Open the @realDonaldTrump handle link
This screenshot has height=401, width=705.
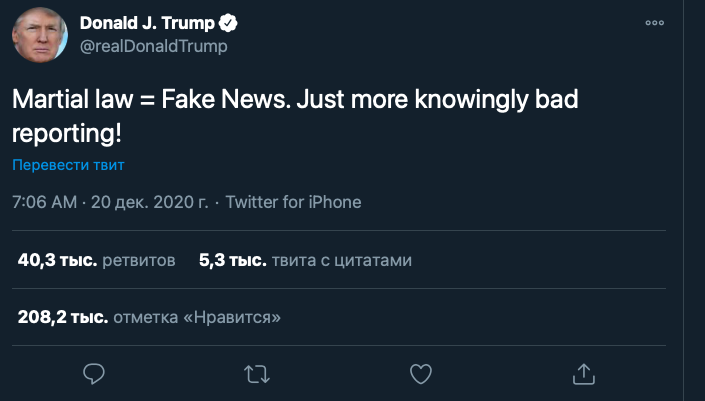[x=154, y=46]
